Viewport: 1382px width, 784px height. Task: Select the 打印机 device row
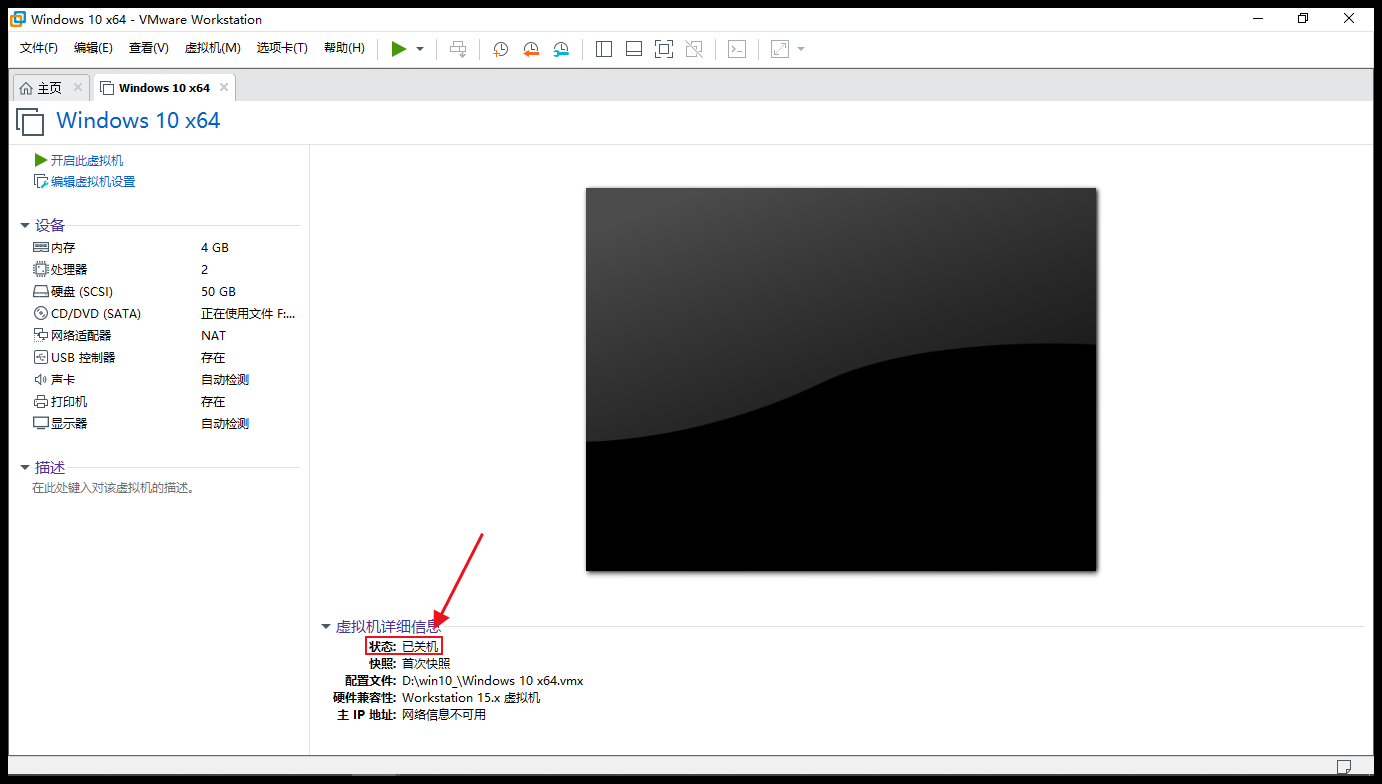(165, 402)
